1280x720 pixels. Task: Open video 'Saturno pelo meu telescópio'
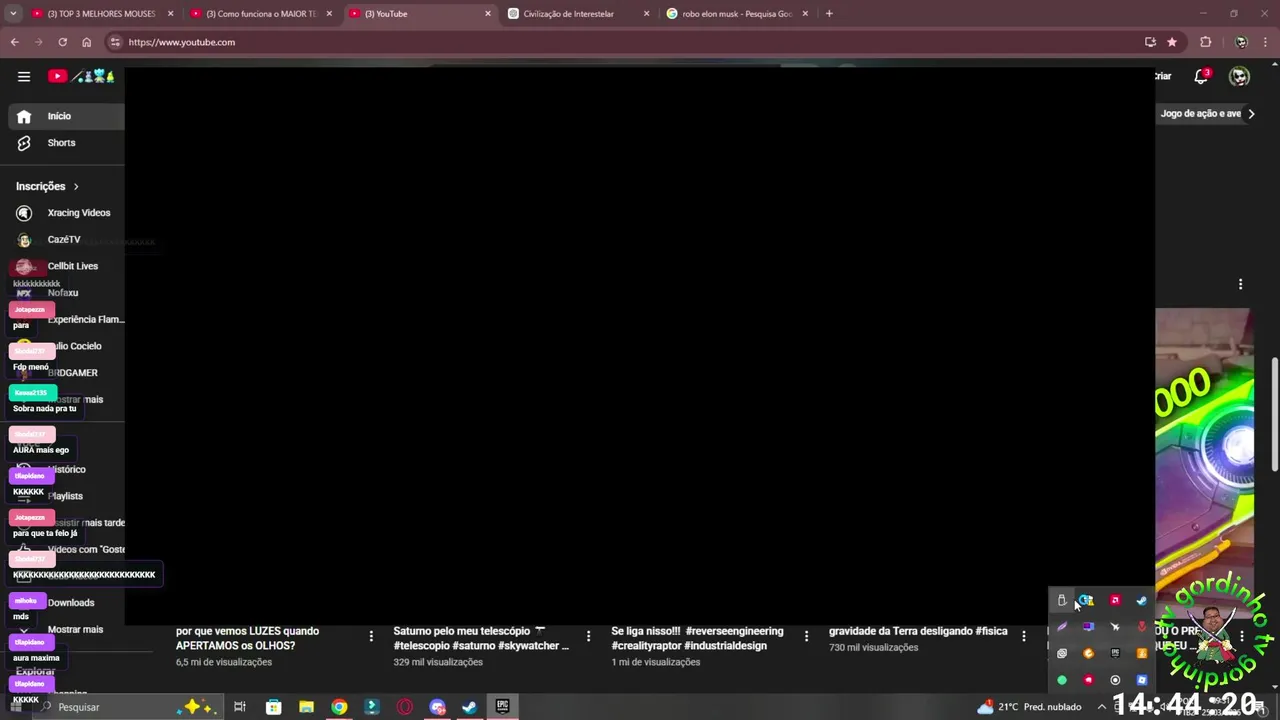click(x=481, y=638)
